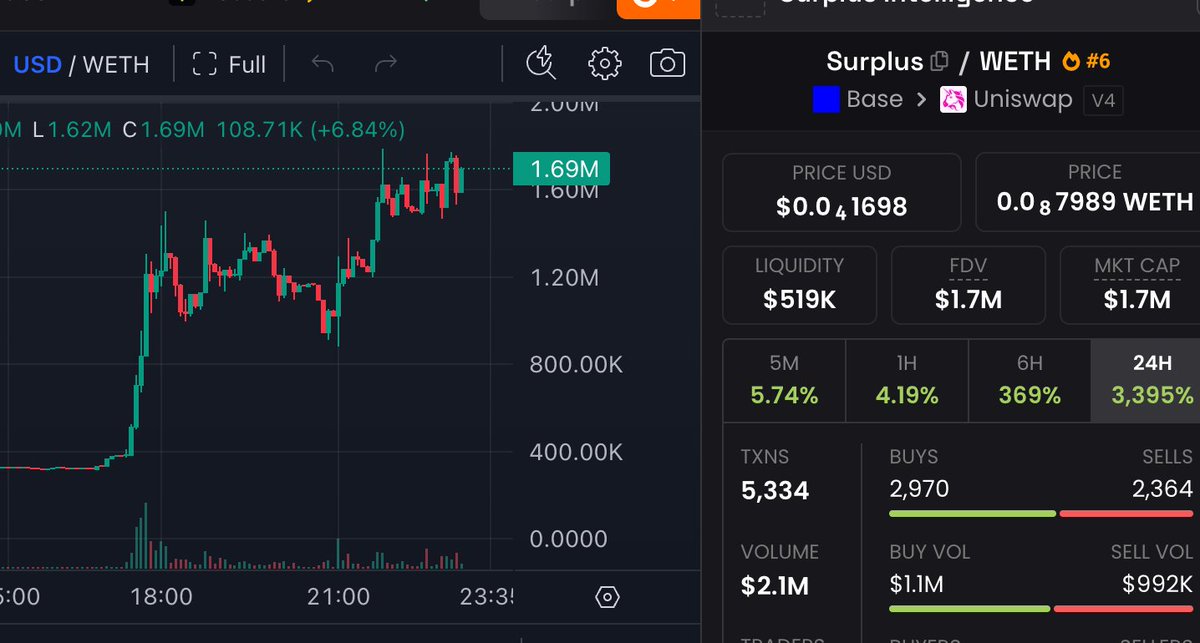Select the 1H timeframe tab
The width and height of the screenshot is (1200, 643).
click(906, 381)
